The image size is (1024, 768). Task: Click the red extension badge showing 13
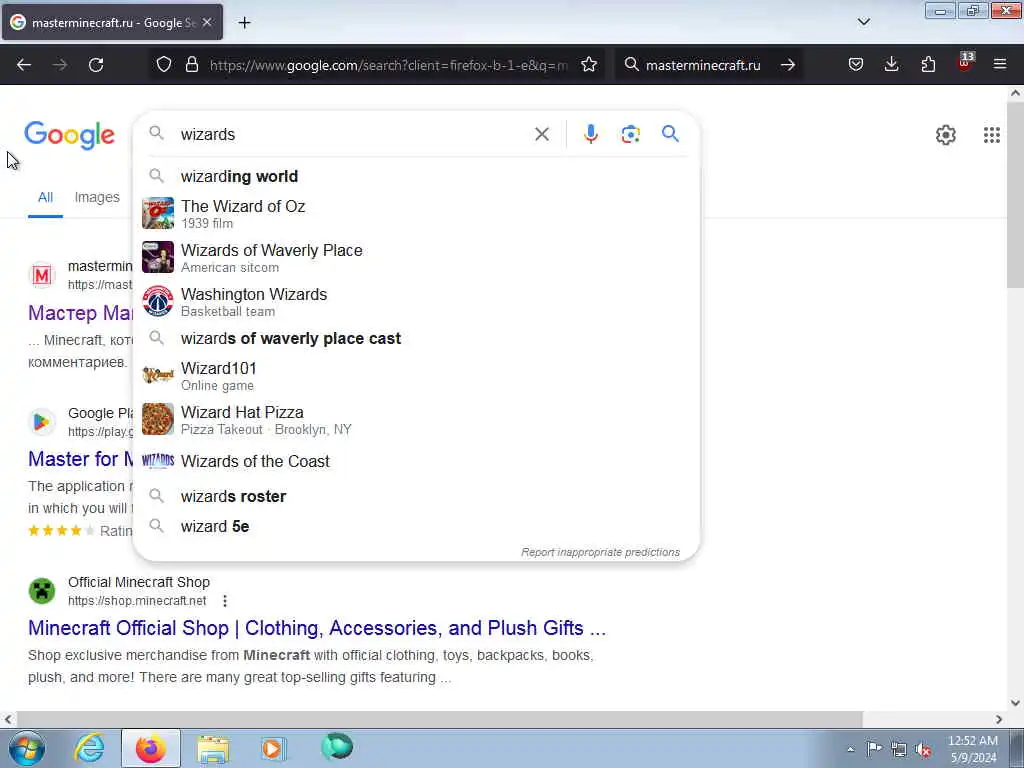tap(965, 63)
